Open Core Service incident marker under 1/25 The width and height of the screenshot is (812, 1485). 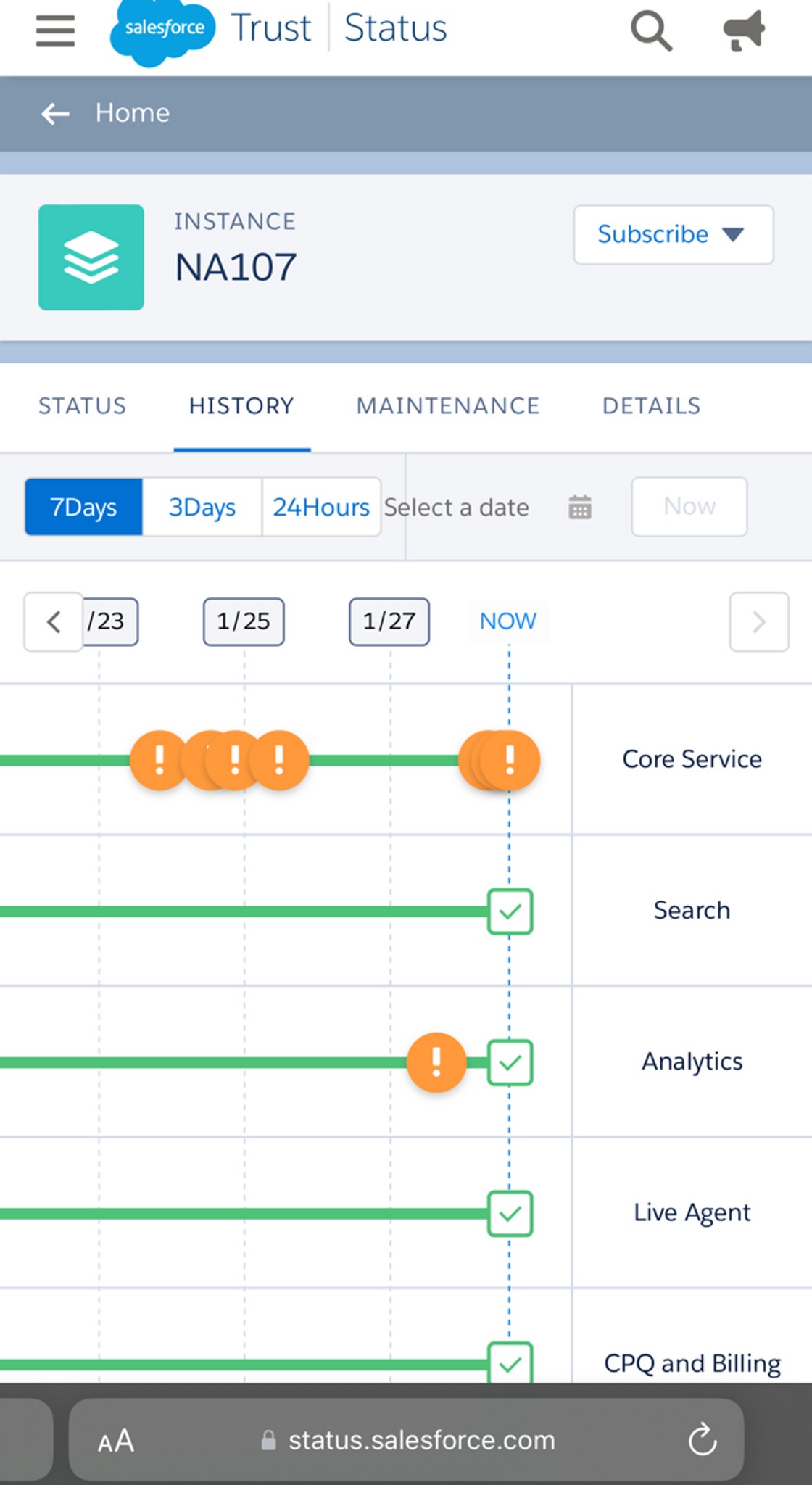click(234, 760)
